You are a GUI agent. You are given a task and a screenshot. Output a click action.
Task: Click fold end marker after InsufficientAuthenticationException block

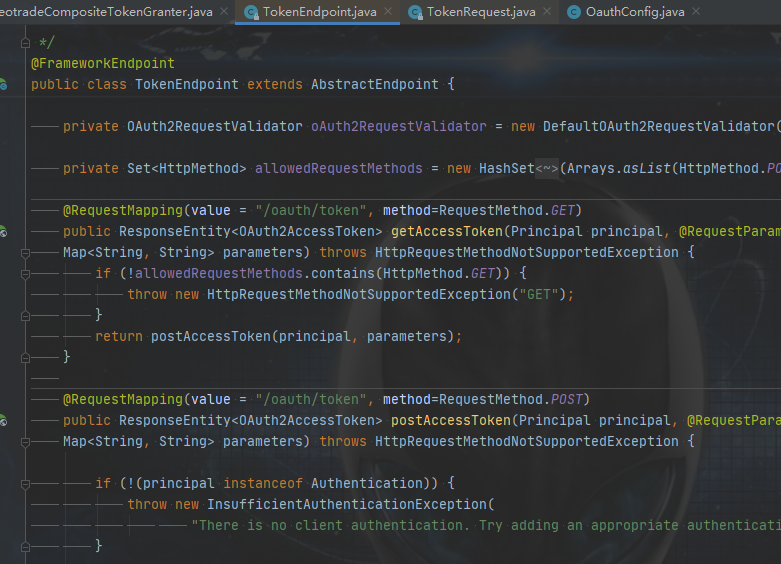tap(25, 547)
